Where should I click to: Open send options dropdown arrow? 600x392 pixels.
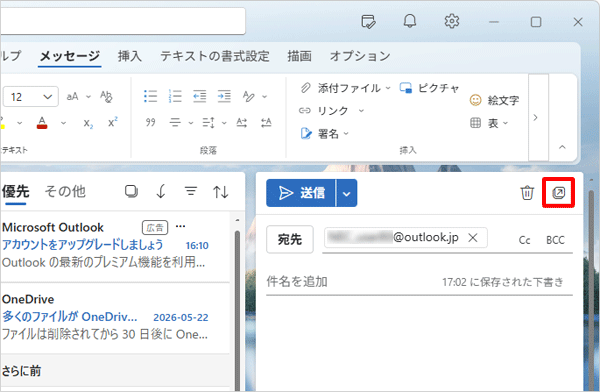pos(346,193)
